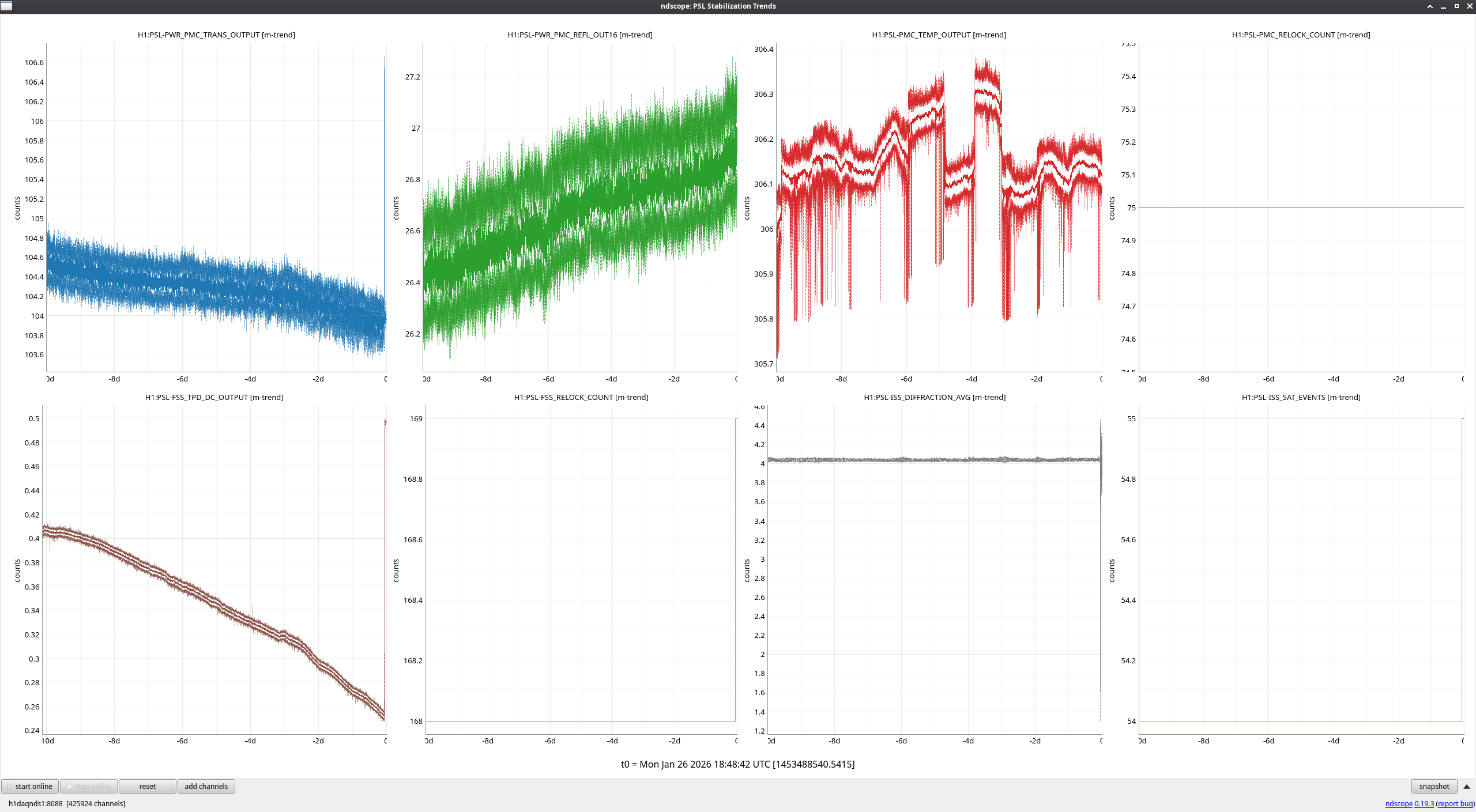Minimize the ndscope window
Screen dimensions: 1476x812
coord(1443,6)
